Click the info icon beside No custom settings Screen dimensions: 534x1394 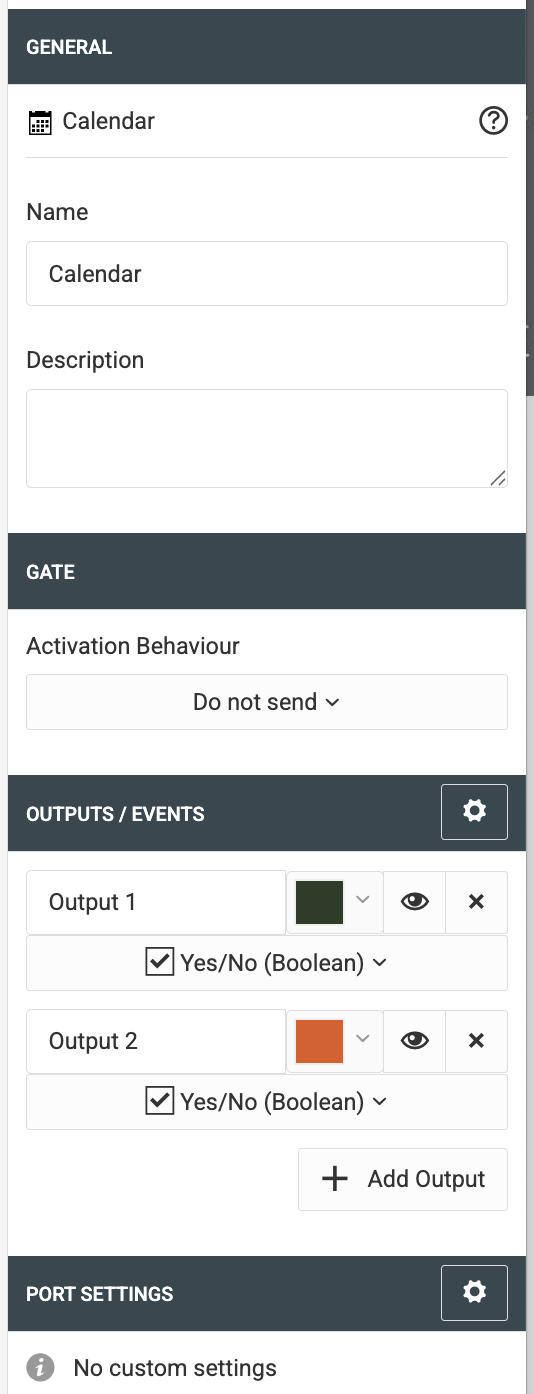40,1367
